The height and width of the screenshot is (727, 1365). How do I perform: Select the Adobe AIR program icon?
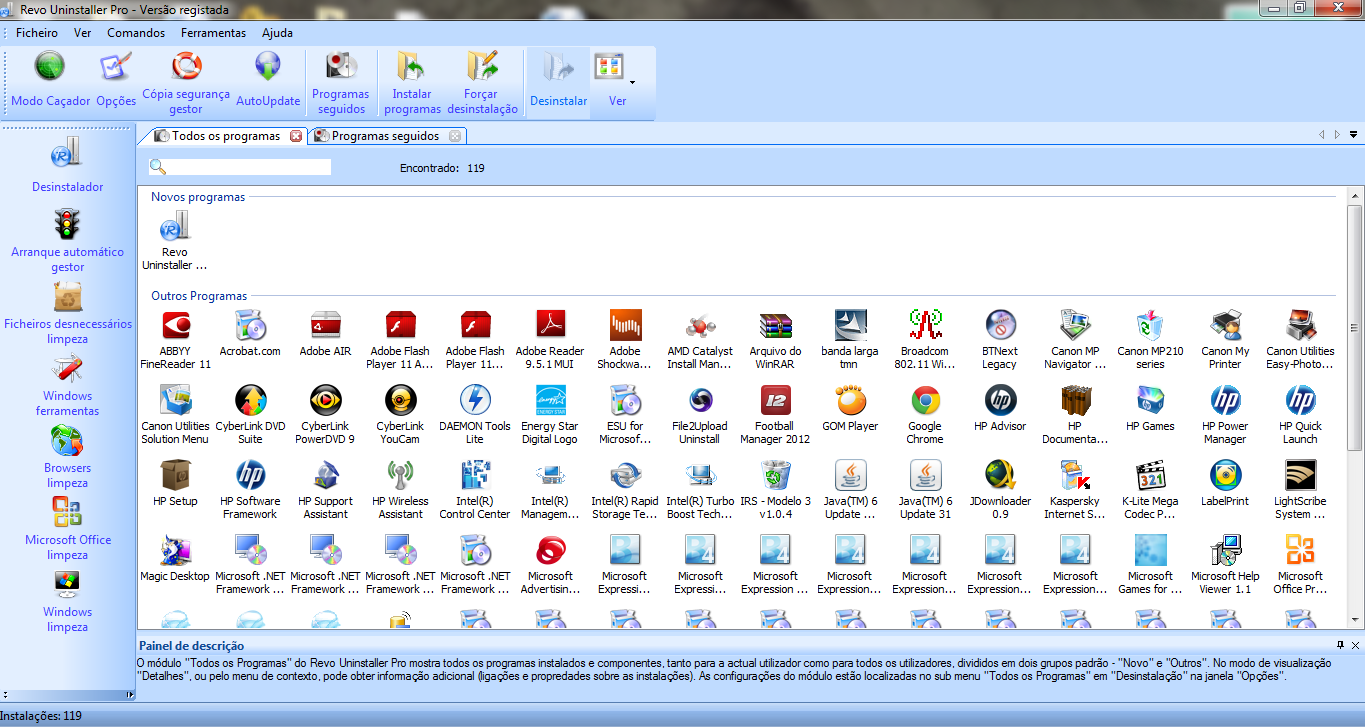pyautogui.click(x=325, y=333)
